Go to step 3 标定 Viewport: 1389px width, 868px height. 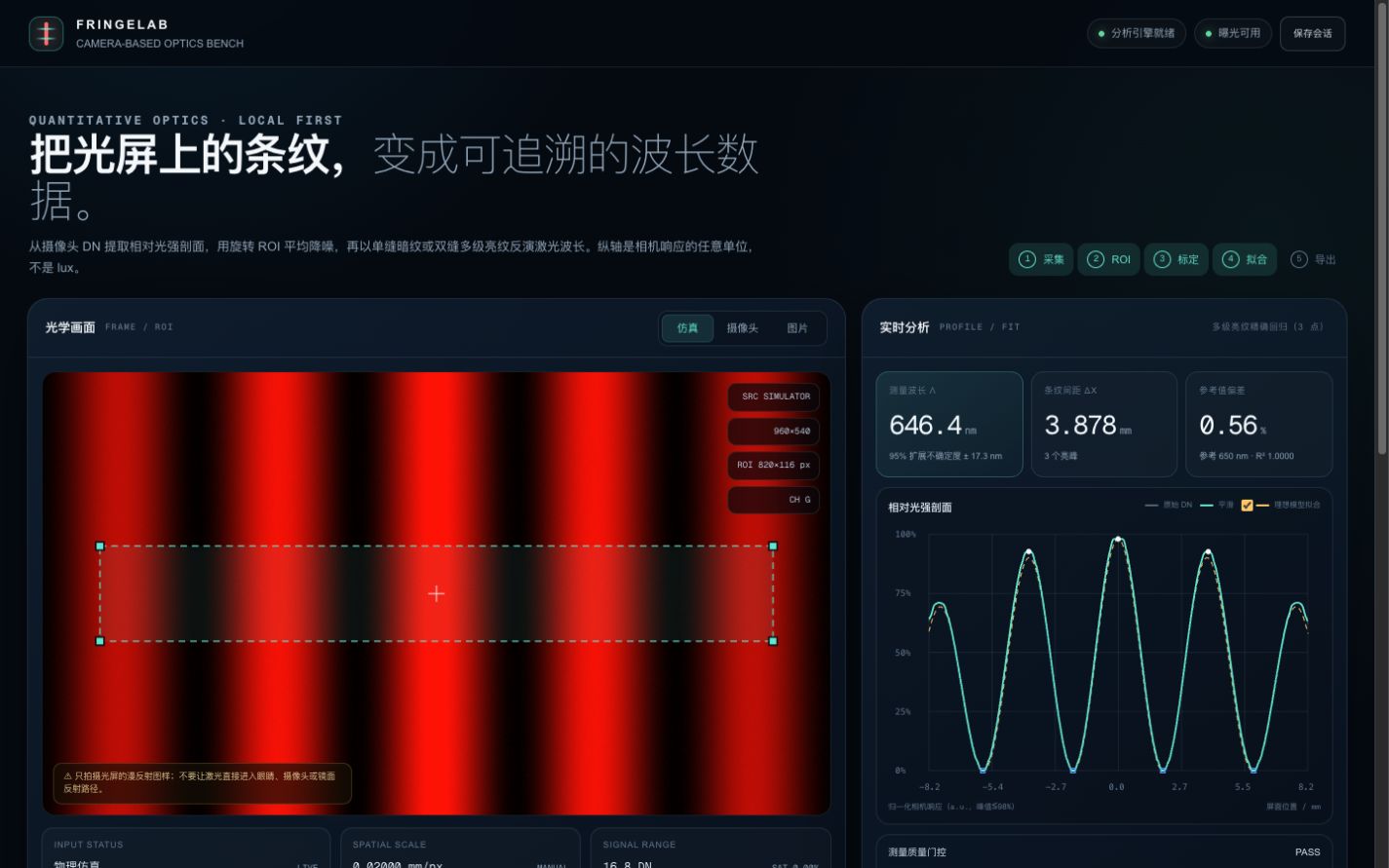[x=1176, y=259]
